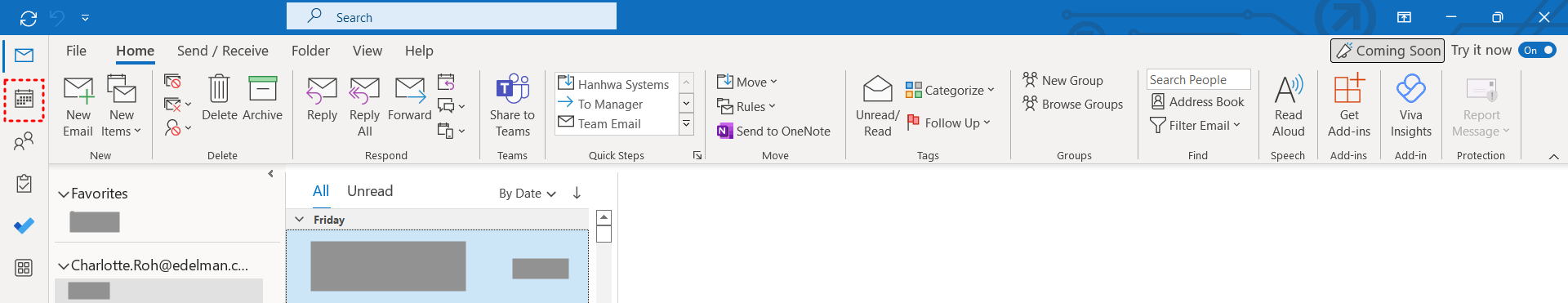Open the Tasks clipboard view
This screenshot has width=1568, height=303.
point(24,184)
